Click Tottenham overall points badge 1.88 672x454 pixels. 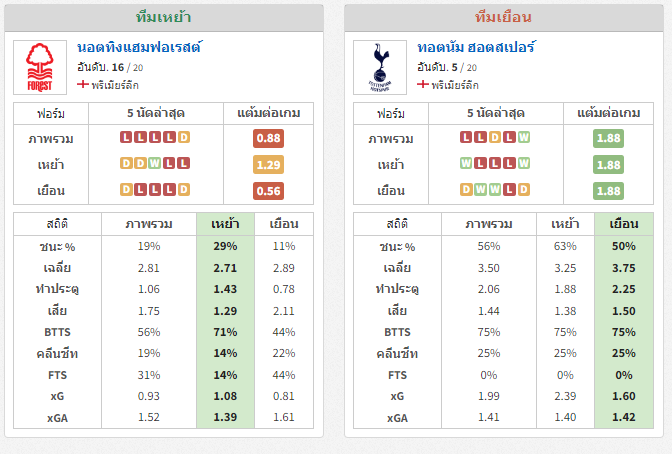[x=608, y=138]
